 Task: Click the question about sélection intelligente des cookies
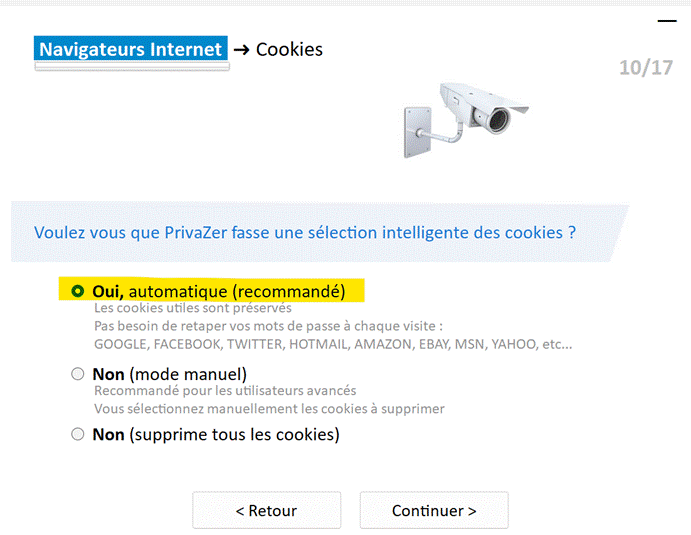[305, 232]
